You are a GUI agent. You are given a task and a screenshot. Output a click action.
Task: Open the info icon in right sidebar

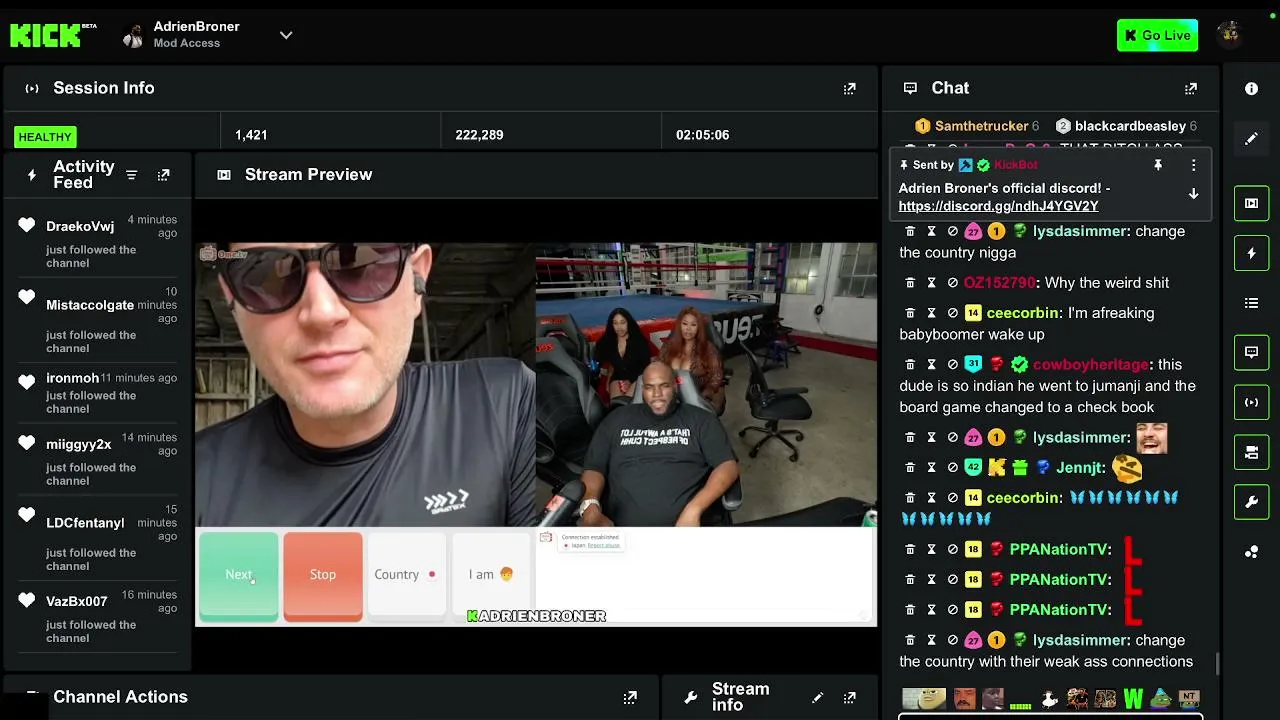(x=1251, y=88)
